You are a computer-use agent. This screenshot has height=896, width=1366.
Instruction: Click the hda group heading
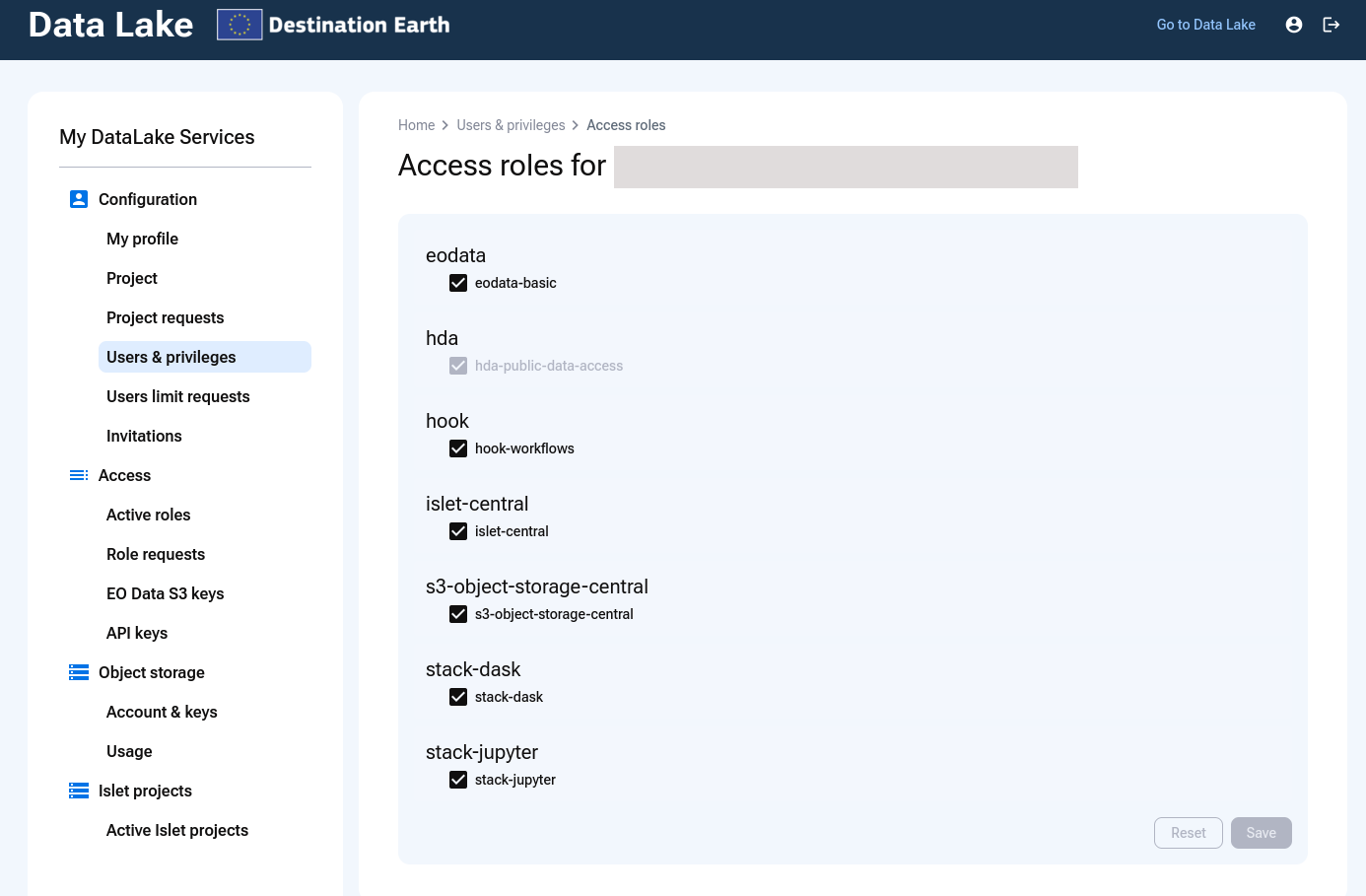click(442, 338)
